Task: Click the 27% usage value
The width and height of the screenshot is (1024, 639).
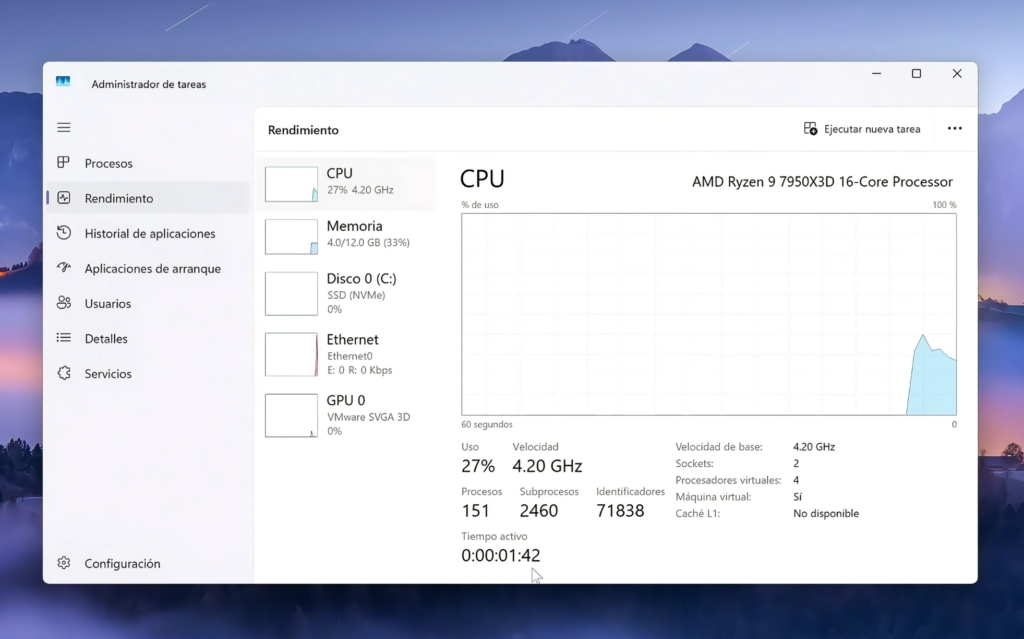Action: pos(478,466)
